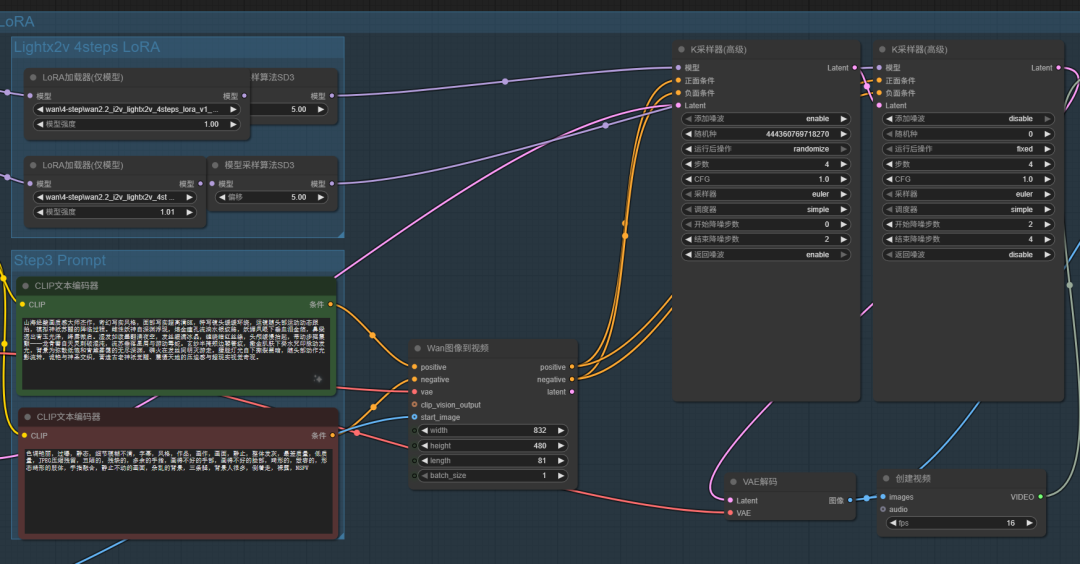Collapse the LoRA加载器 node with strength 1.00
1080x564 pixels.
33,78
